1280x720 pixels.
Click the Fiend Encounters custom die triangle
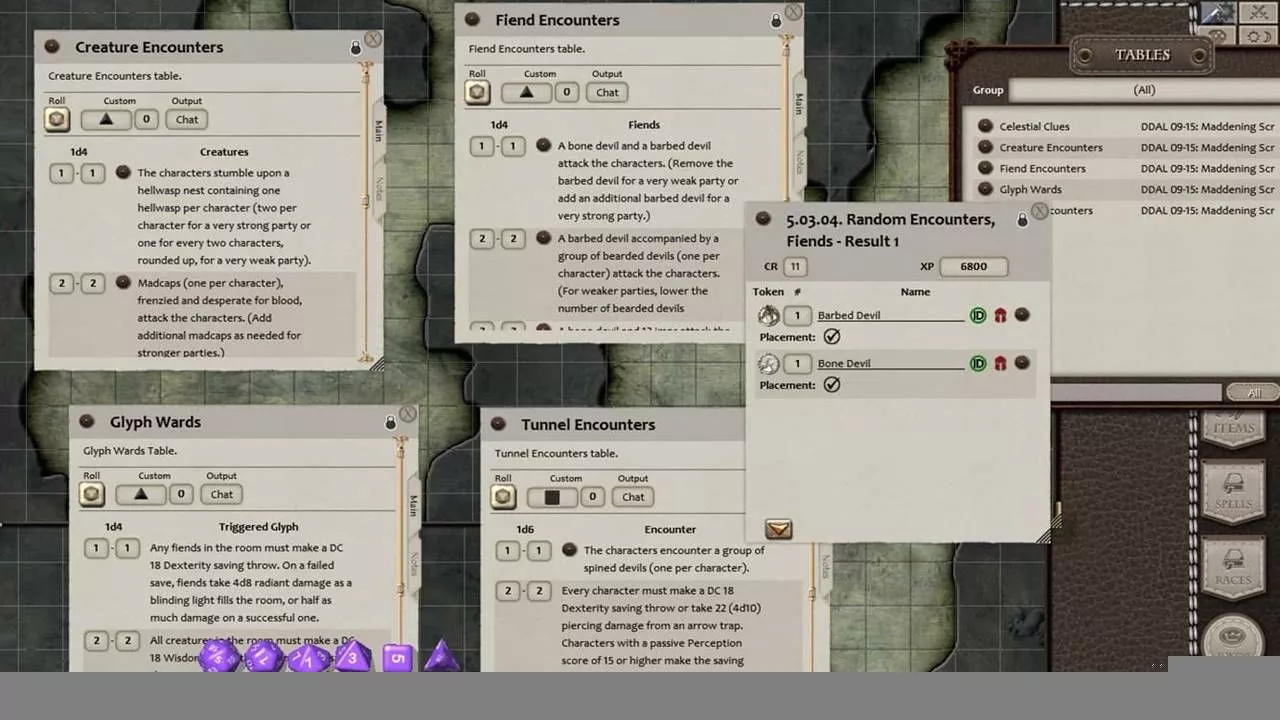click(x=526, y=92)
